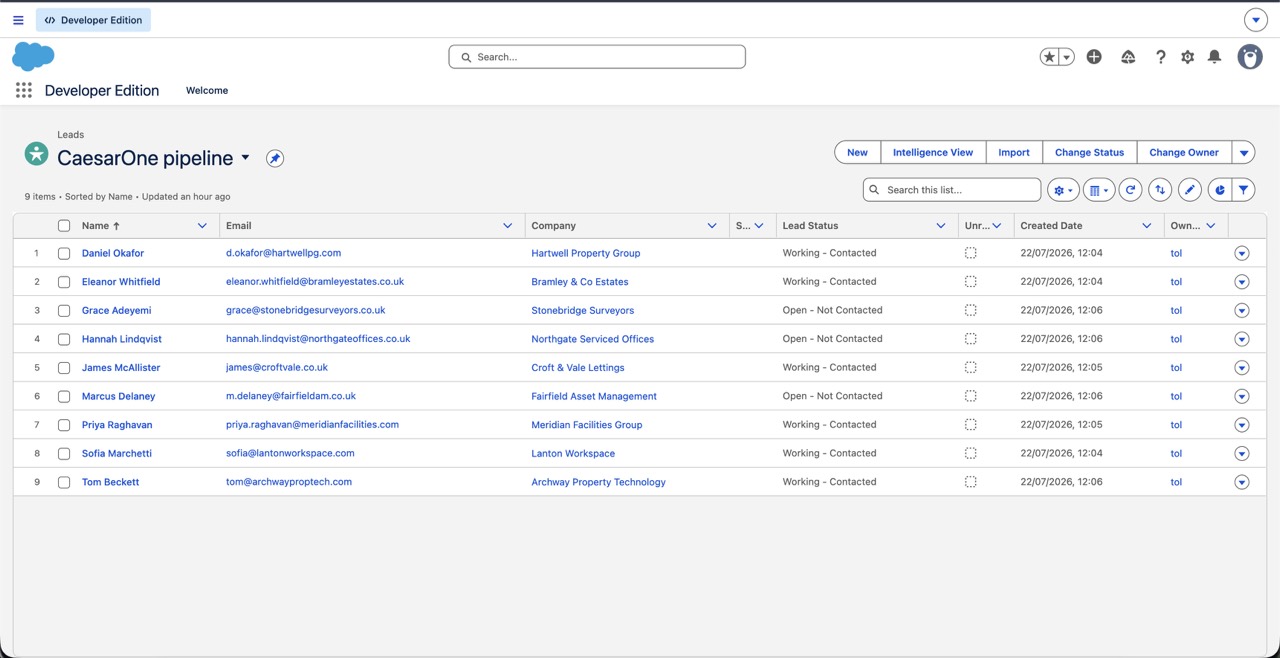Open row actions for Marcus Delaney

click(1242, 397)
